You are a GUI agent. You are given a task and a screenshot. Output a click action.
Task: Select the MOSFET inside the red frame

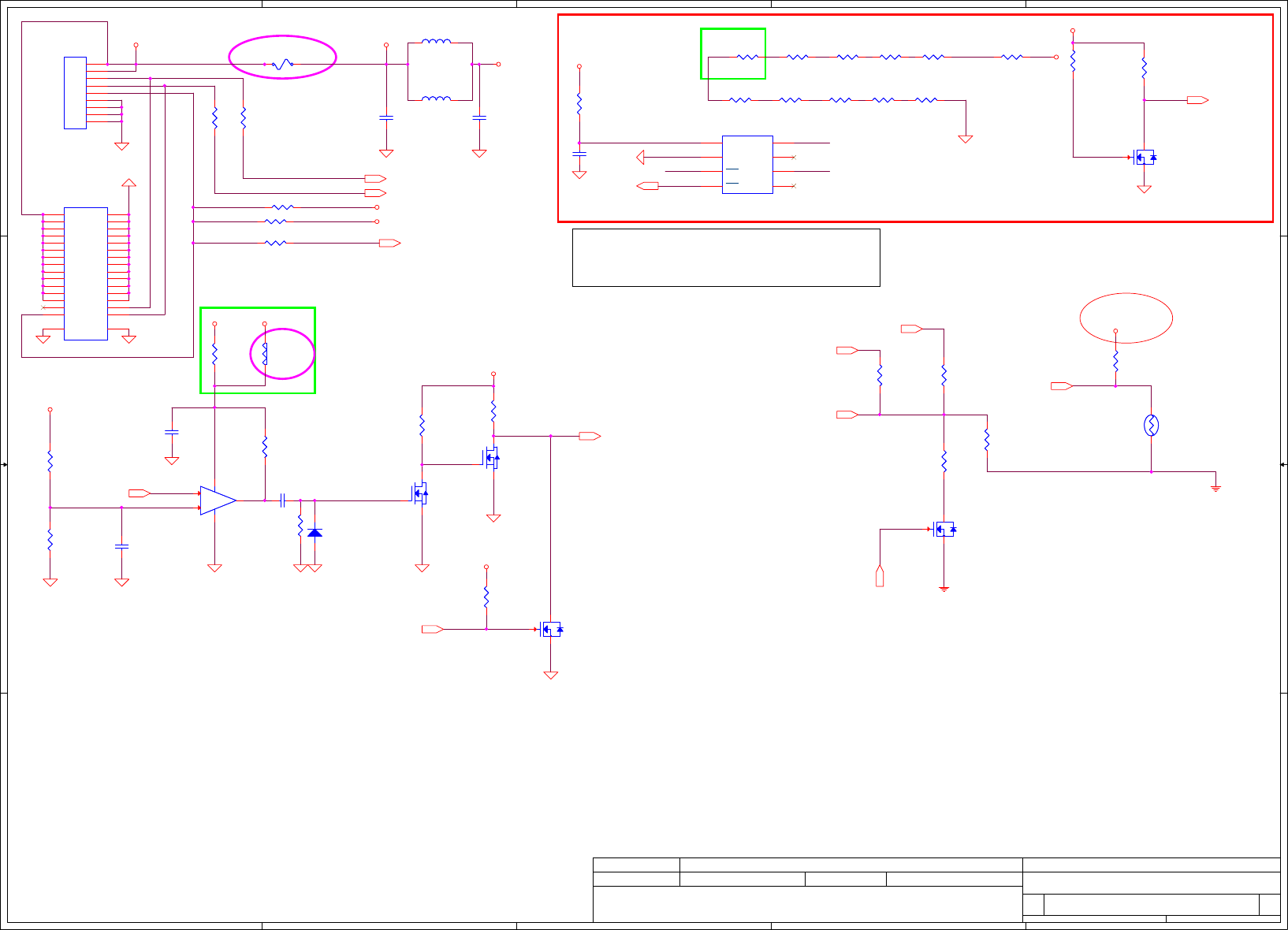(1144, 158)
